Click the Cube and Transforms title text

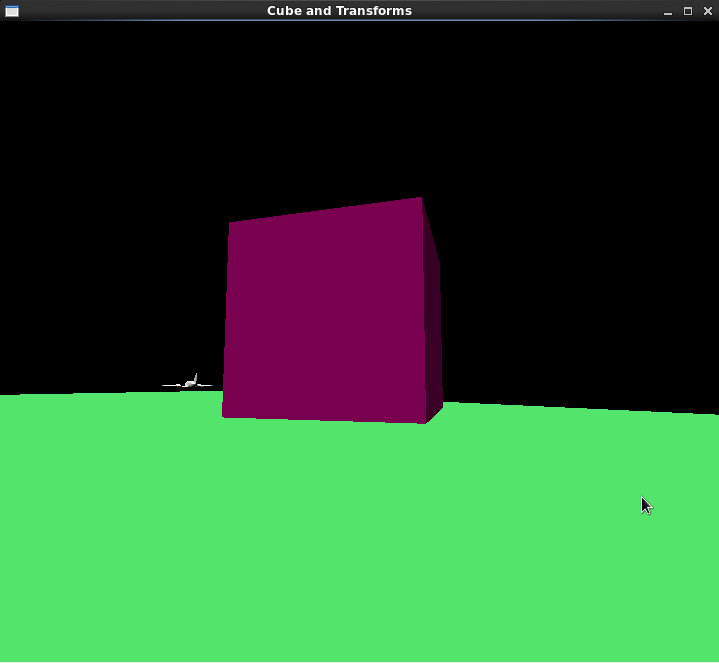339,11
